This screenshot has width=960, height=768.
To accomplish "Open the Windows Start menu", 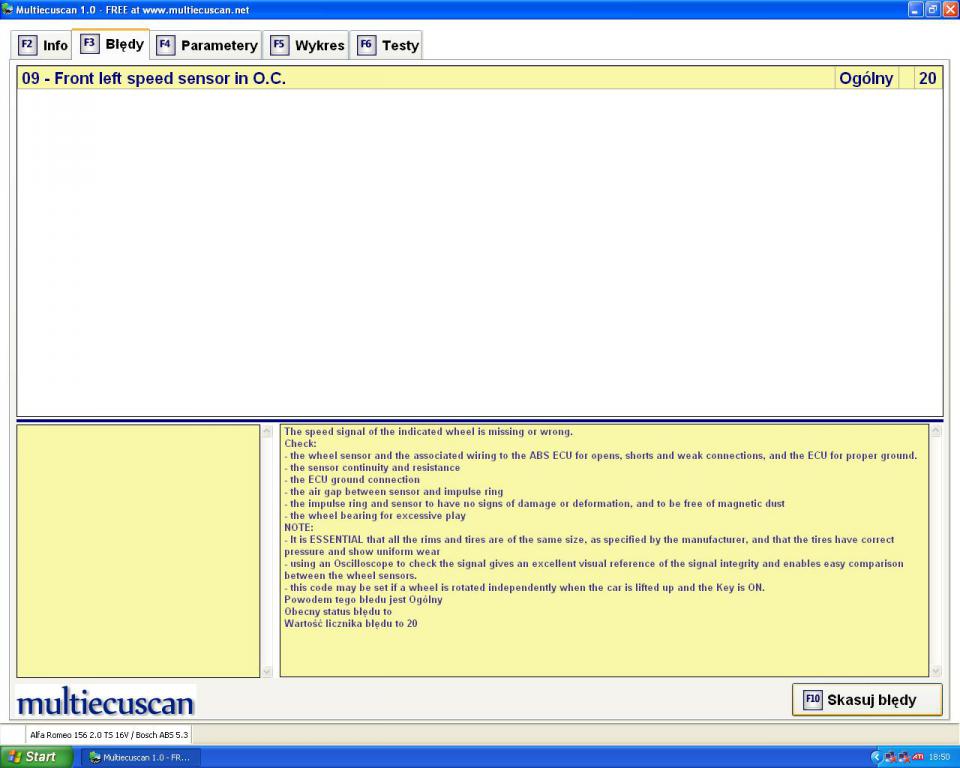I will click(x=36, y=757).
